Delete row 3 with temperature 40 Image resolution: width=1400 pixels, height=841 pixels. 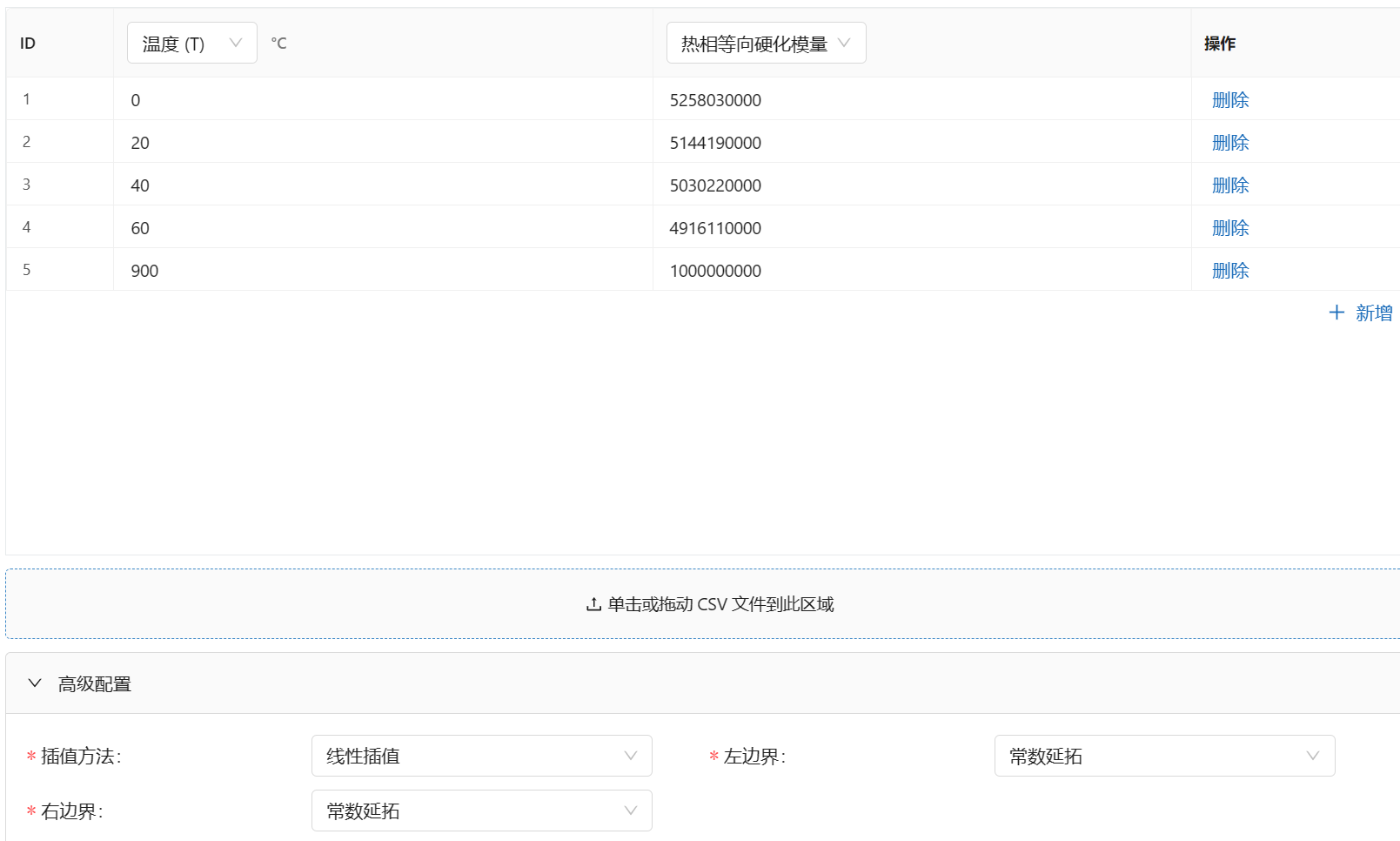[x=1230, y=185]
